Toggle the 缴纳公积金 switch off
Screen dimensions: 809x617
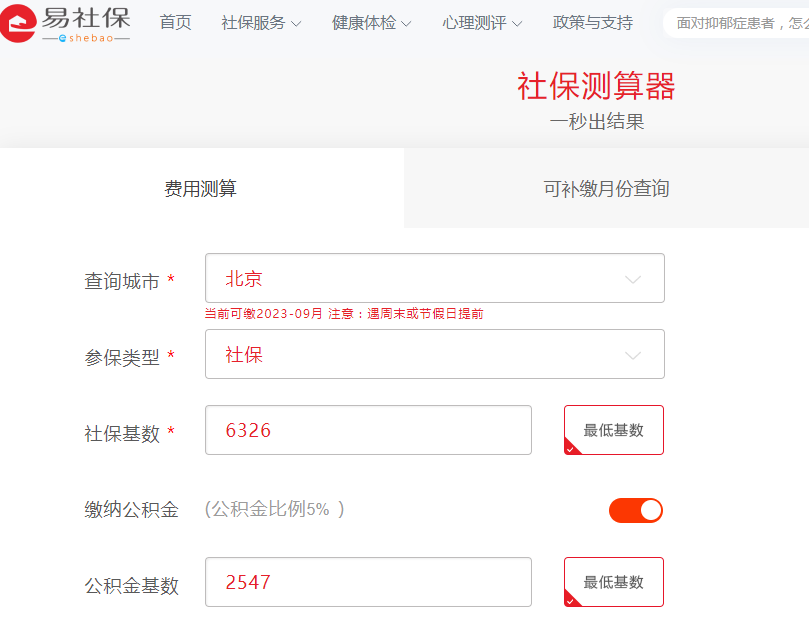tap(636, 510)
